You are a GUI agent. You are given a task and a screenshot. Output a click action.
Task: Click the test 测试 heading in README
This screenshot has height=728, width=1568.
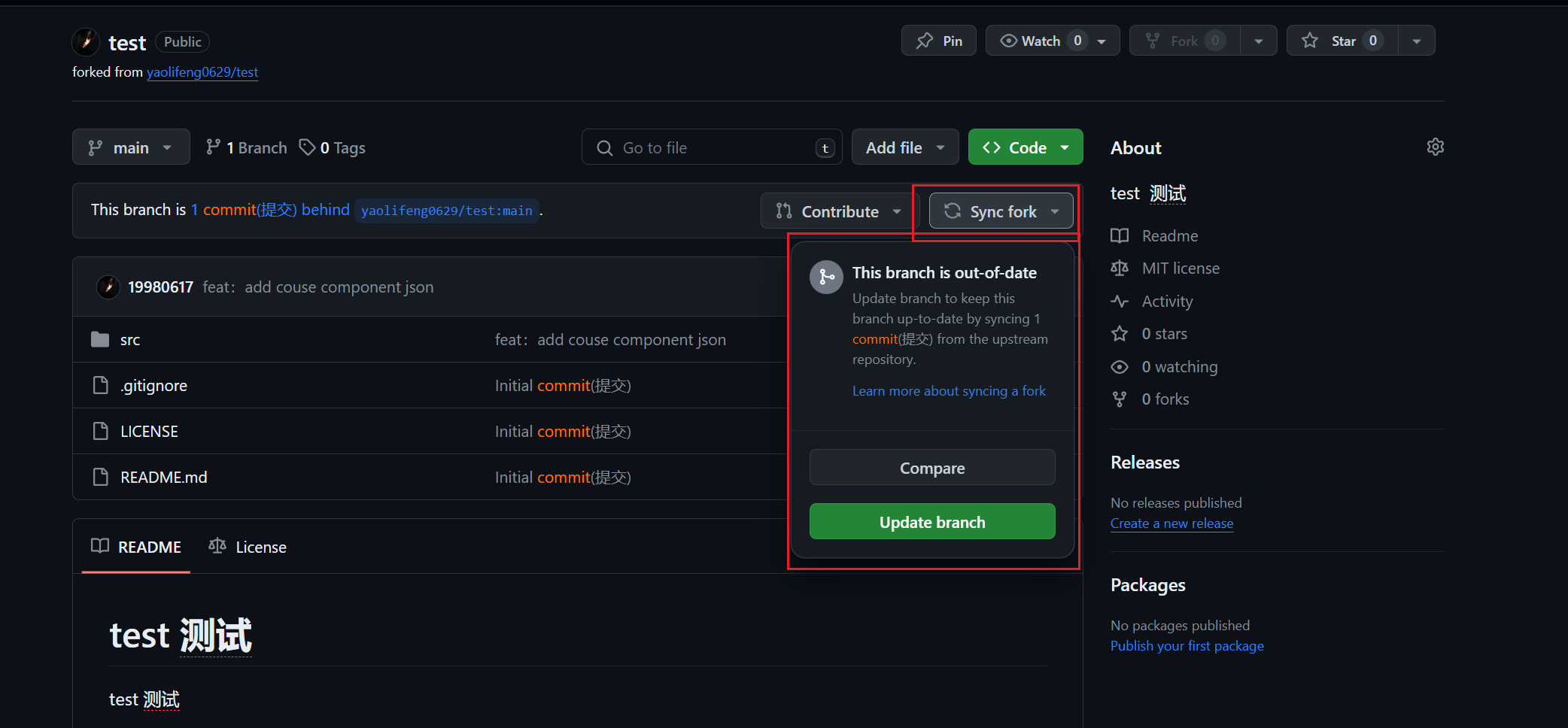click(181, 635)
